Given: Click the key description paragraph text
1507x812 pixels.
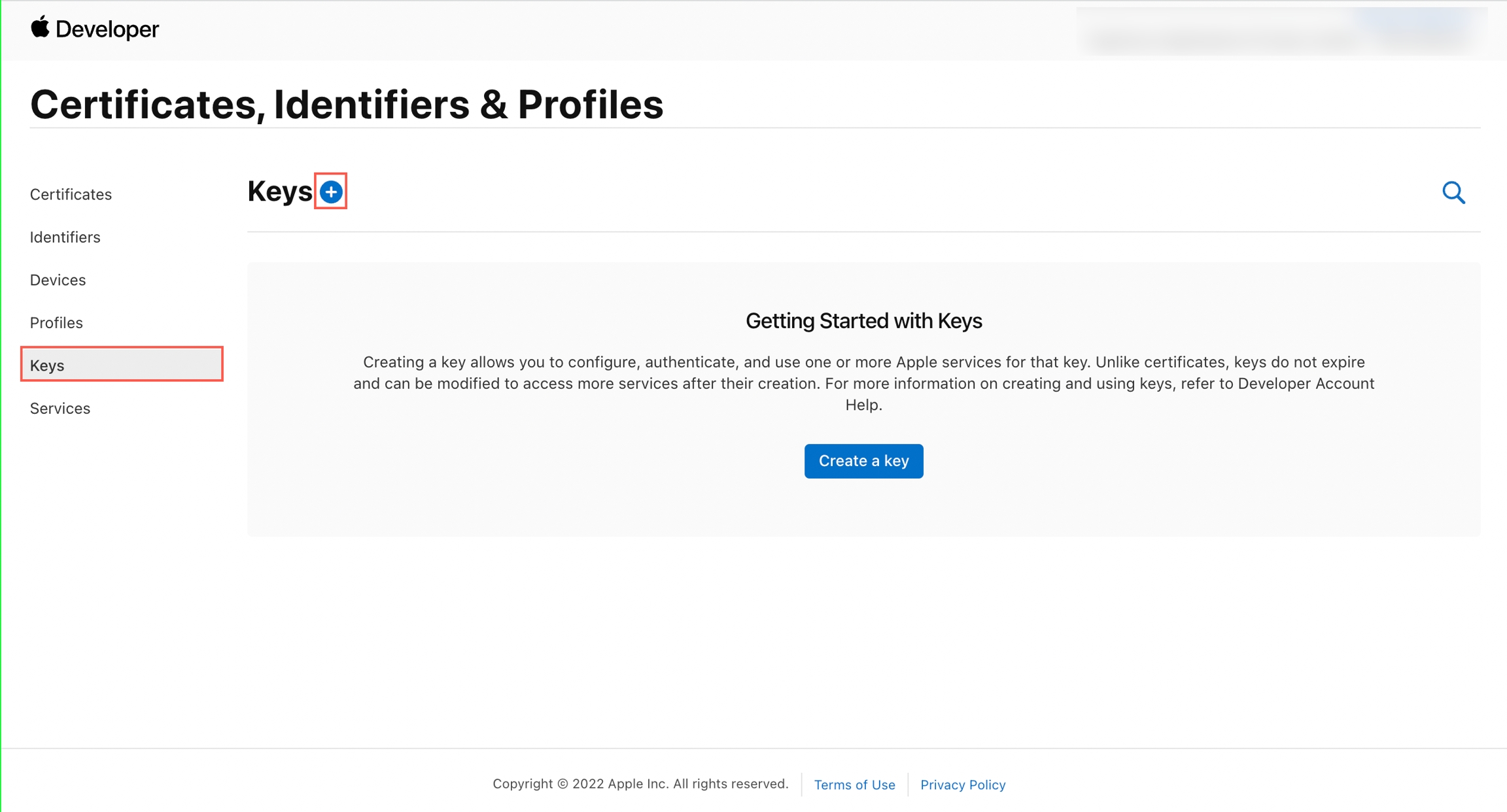Looking at the screenshot, I should click(863, 373).
